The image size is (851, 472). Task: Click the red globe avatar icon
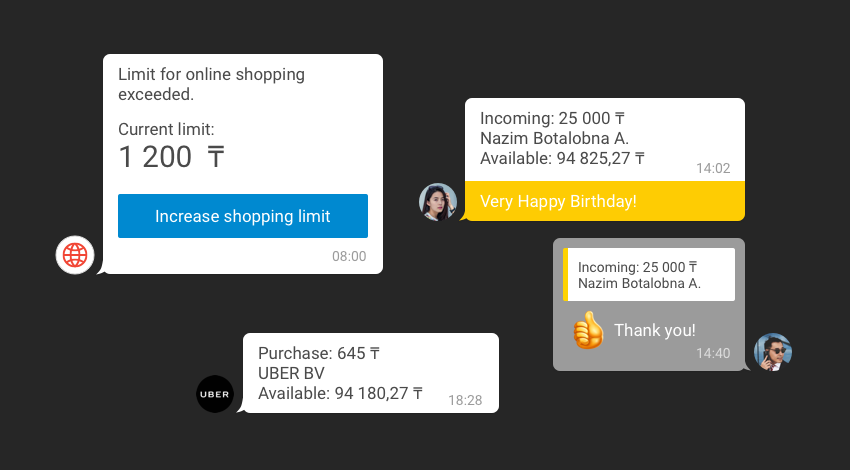point(75,255)
